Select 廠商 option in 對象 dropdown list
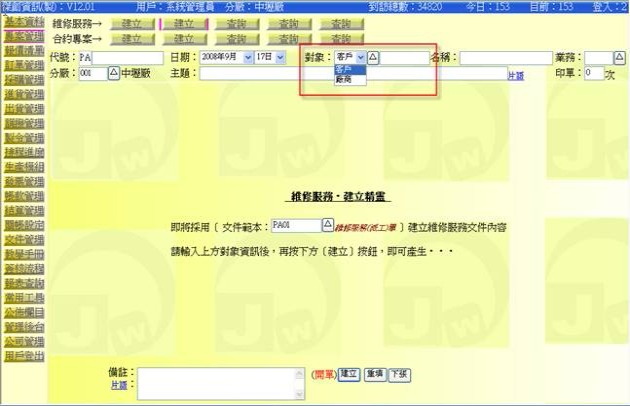This screenshot has height=406, width=630. [344, 81]
